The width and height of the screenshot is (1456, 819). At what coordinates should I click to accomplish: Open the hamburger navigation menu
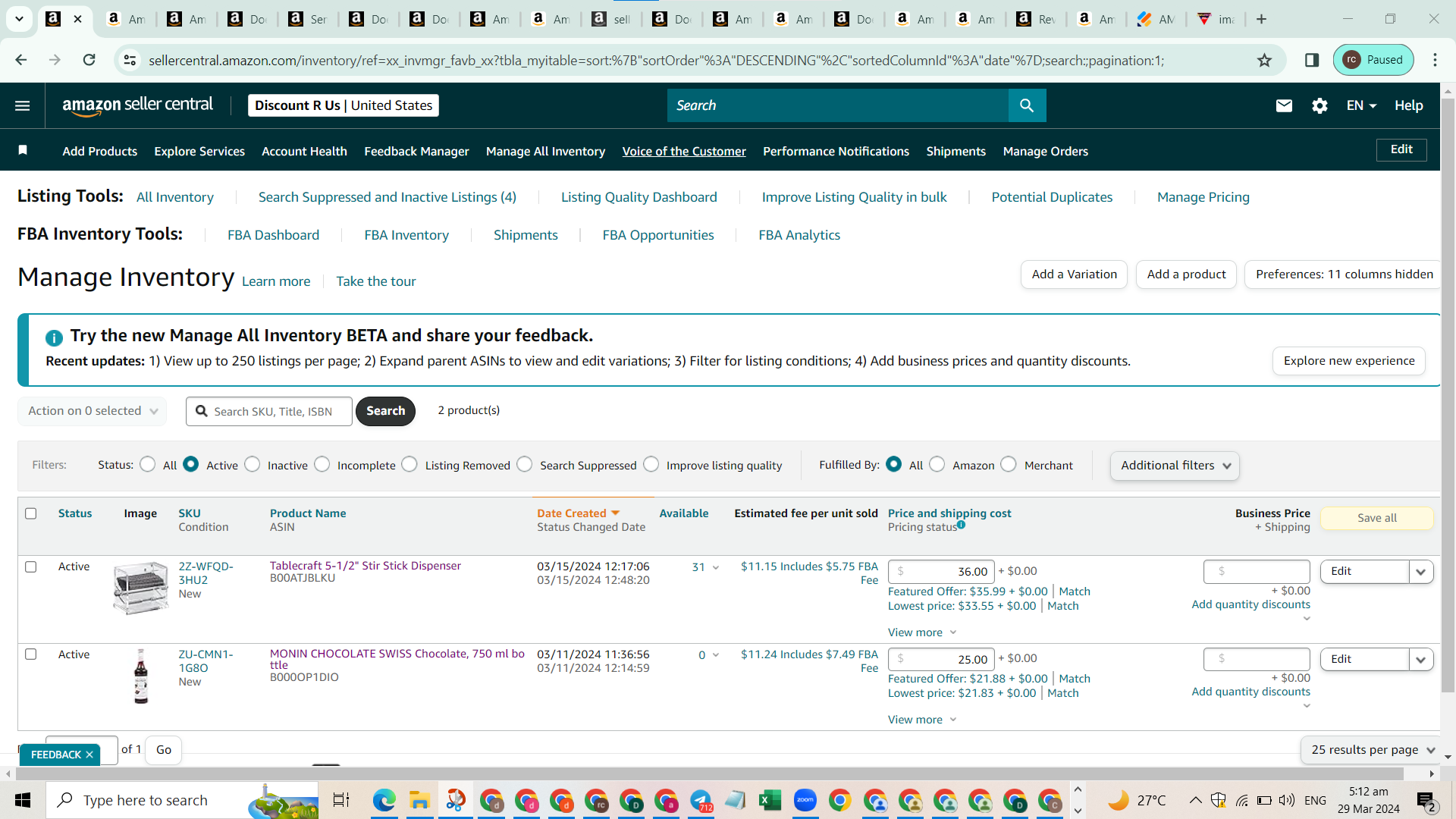(x=23, y=105)
